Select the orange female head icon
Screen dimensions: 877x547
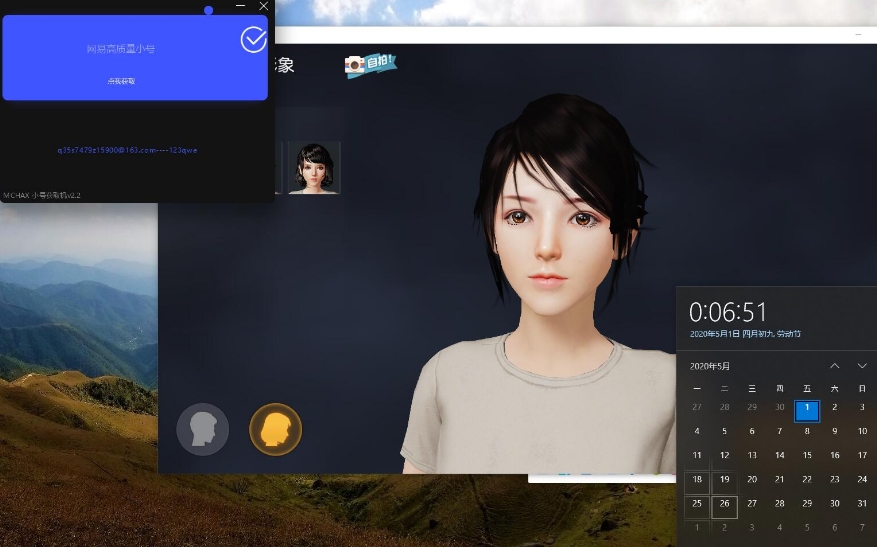(x=275, y=430)
